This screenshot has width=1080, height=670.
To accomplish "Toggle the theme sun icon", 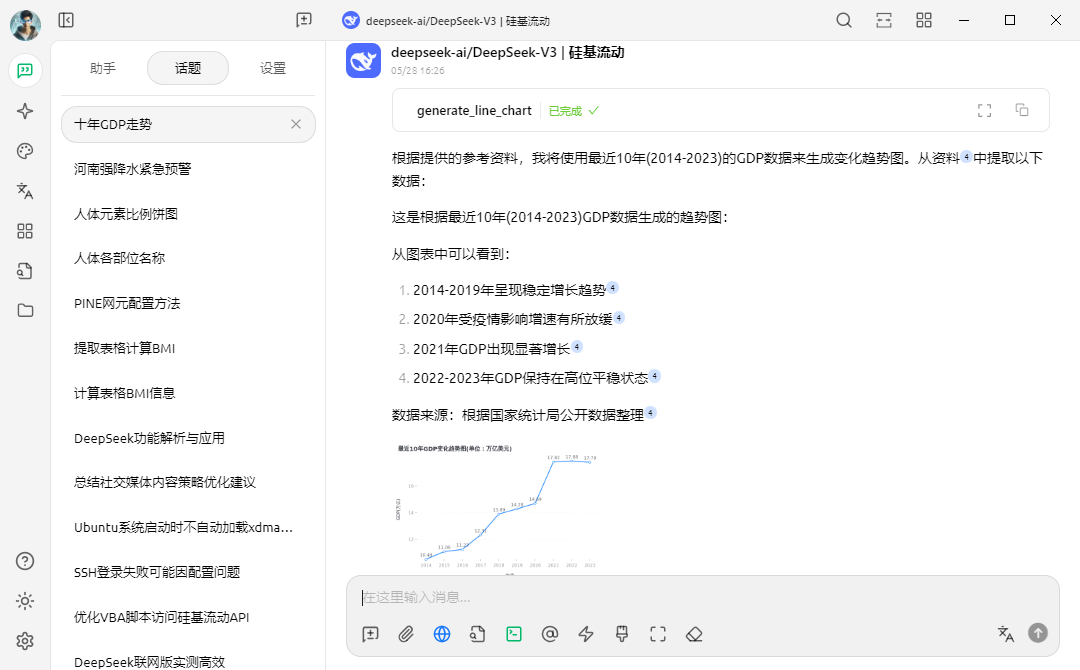I will coord(25,601).
